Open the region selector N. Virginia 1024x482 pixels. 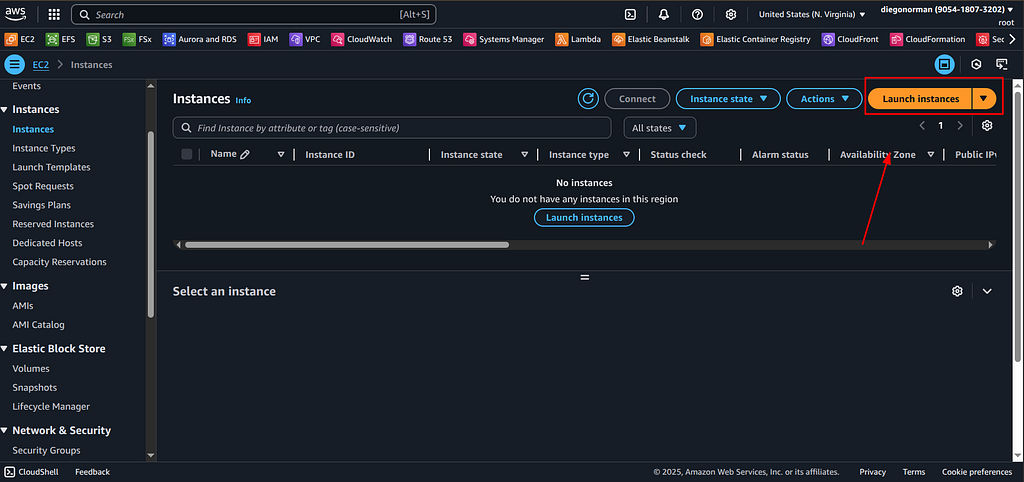pos(812,14)
